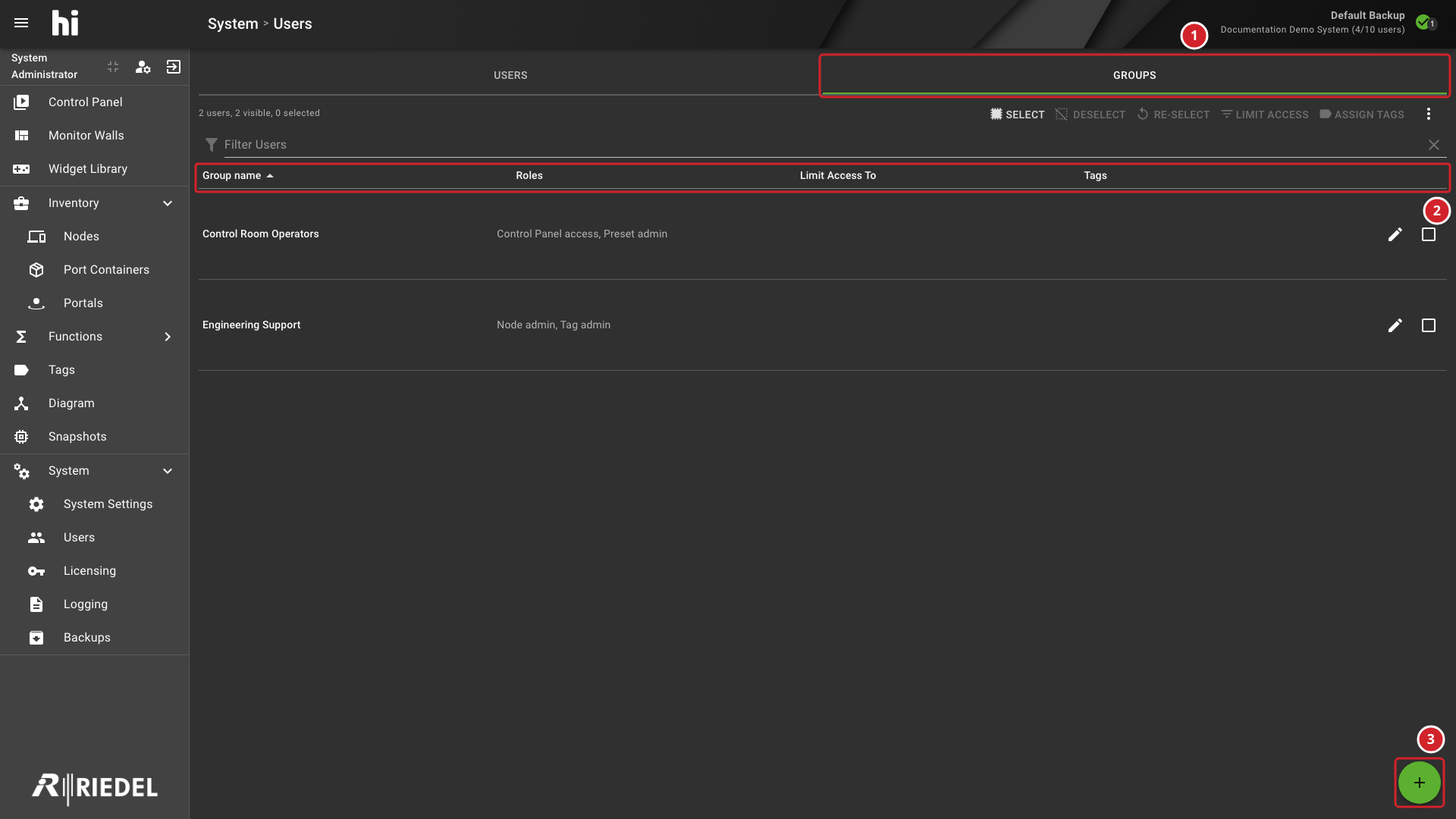The height and width of the screenshot is (819, 1456).
Task: Switch to the USERS tab
Action: [x=510, y=75]
